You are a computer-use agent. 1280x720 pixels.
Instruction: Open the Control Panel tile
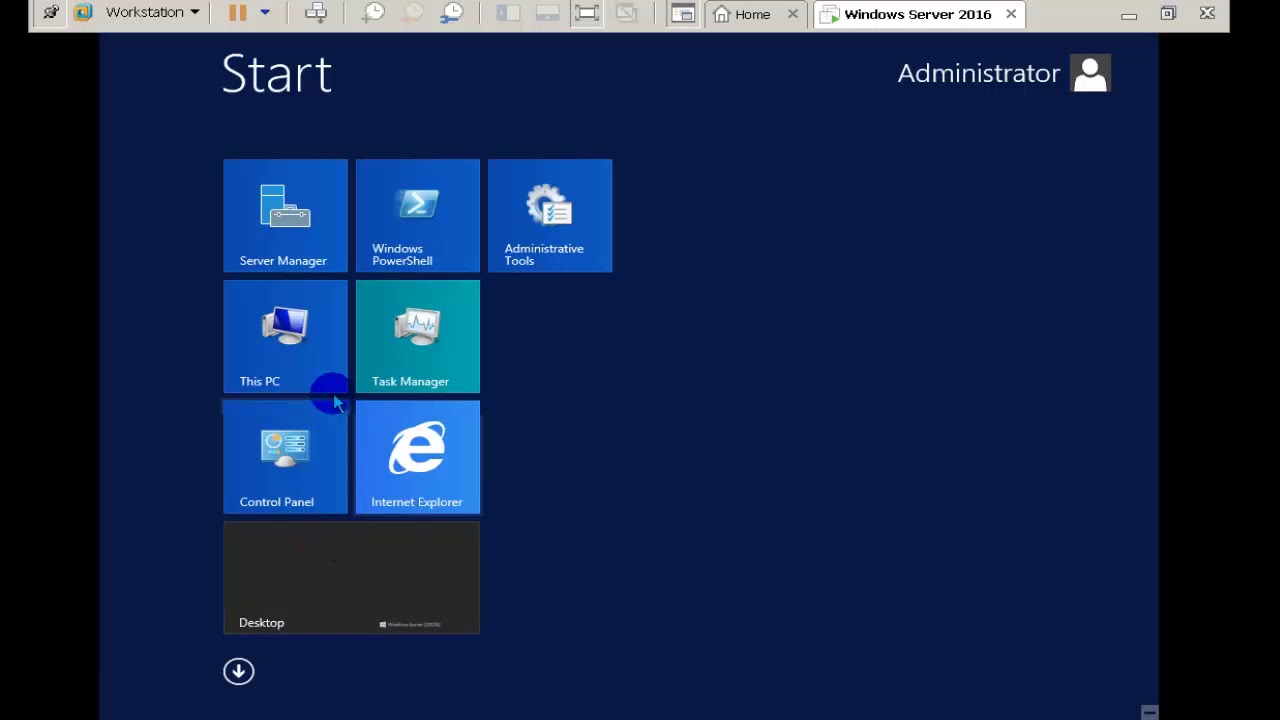point(285,457)
